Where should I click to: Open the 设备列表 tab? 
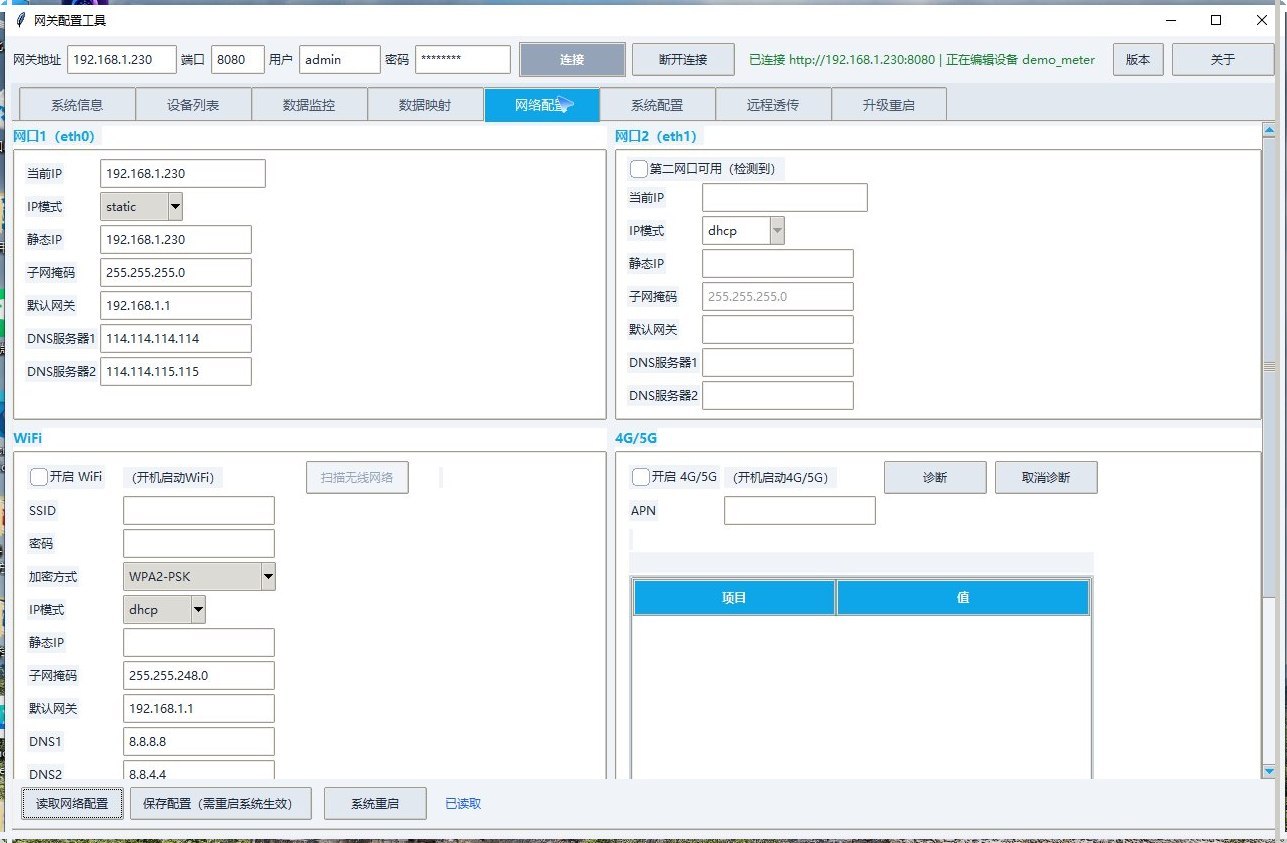pyautogui.click(x=193, y=105)
